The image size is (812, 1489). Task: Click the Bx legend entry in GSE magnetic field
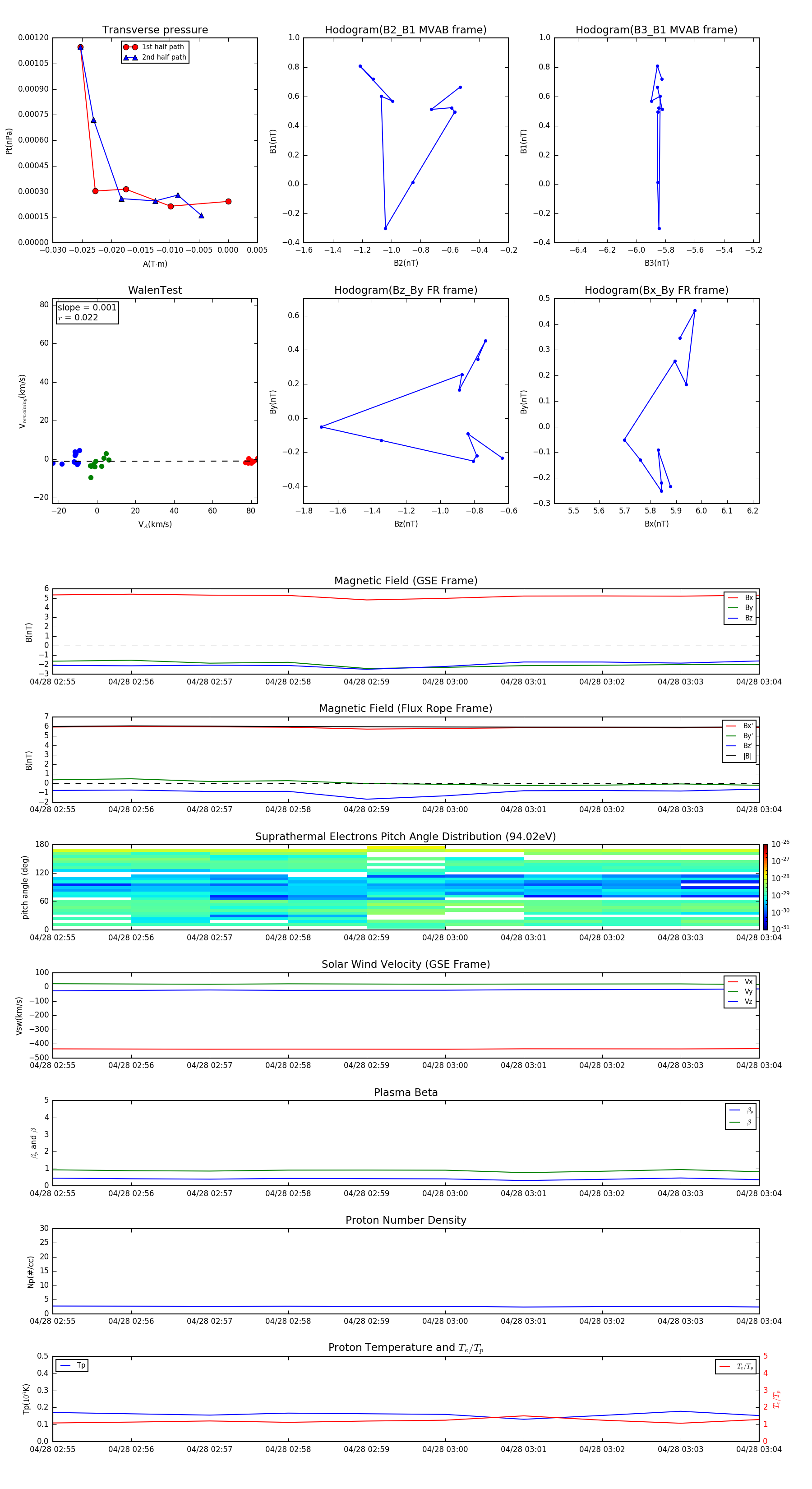[740, 598]
